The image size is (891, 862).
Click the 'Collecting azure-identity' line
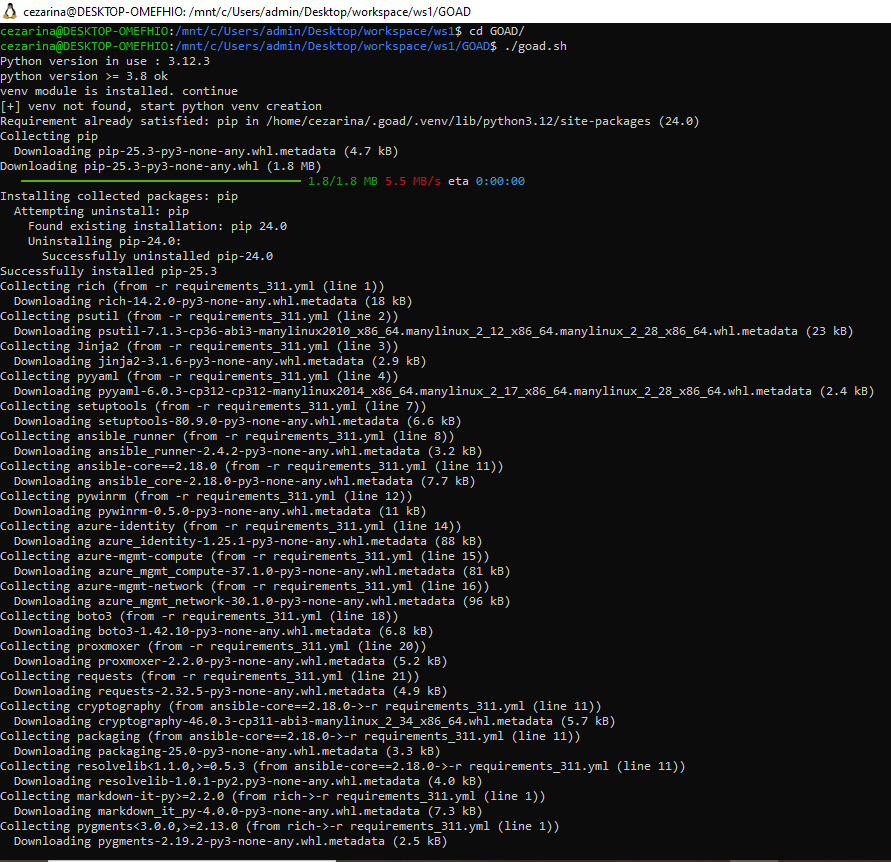click(x=230, y=526)
